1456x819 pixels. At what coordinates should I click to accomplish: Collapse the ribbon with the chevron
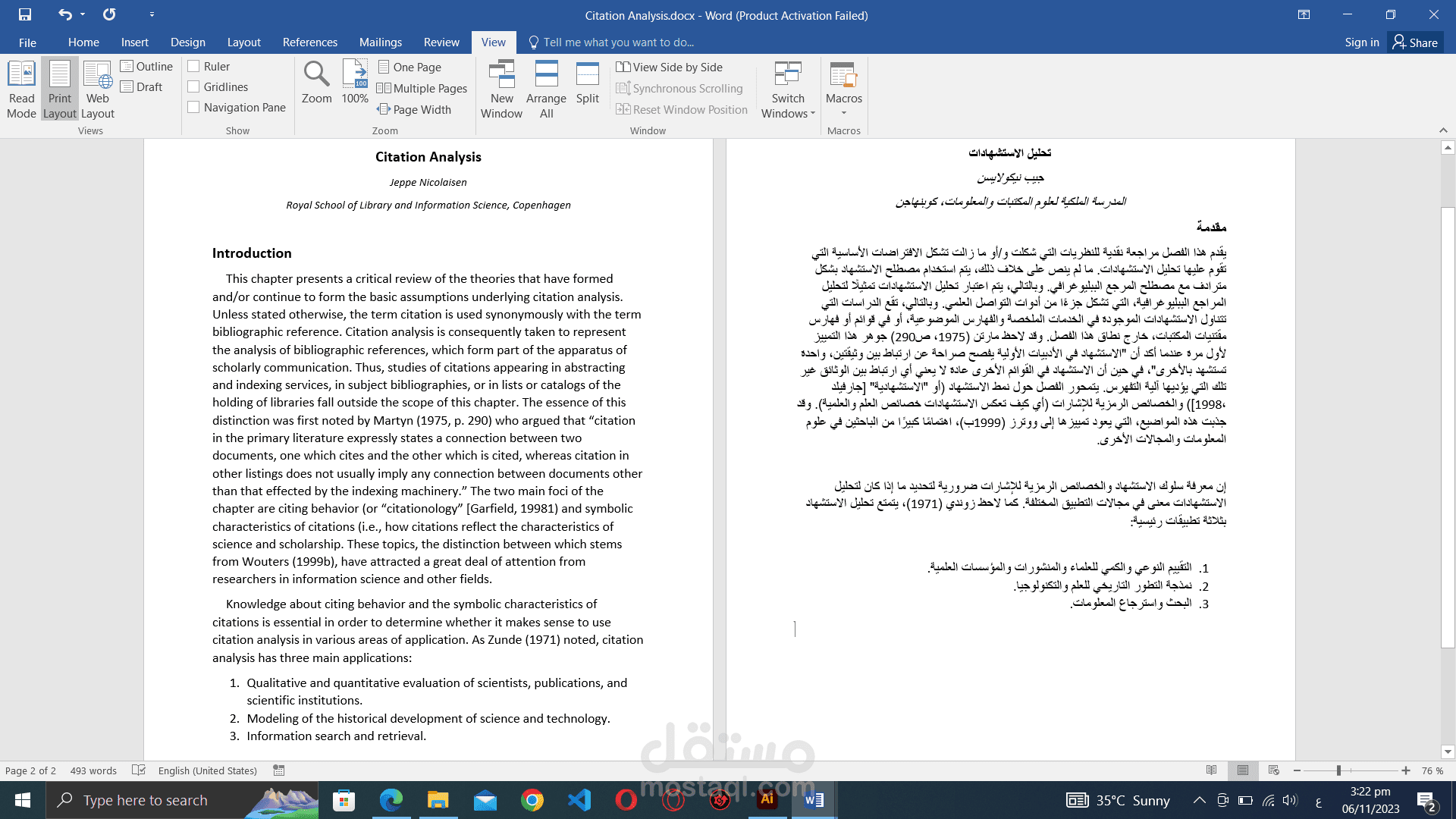click(1443, 130)
